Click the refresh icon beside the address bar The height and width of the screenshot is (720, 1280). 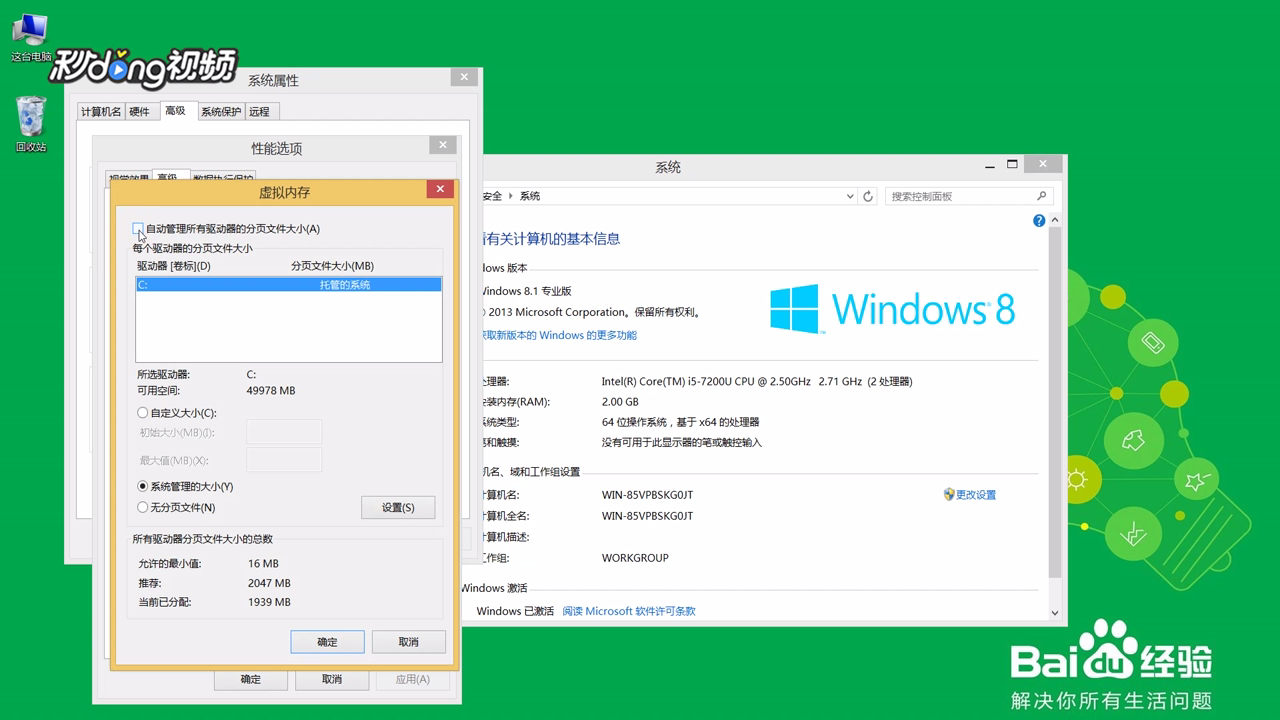(x=868, y=196)
